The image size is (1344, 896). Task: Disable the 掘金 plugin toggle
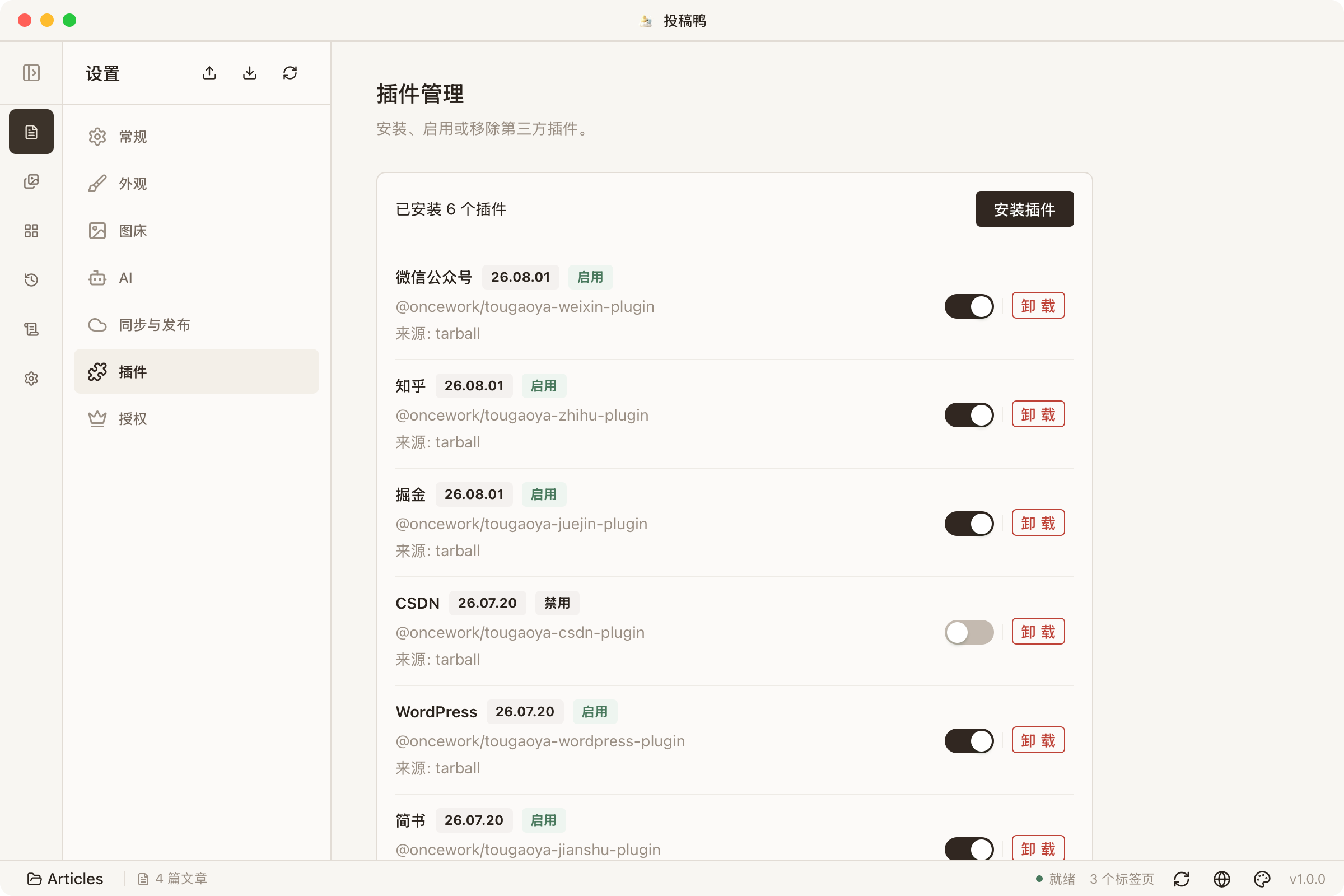coord(969,524)
